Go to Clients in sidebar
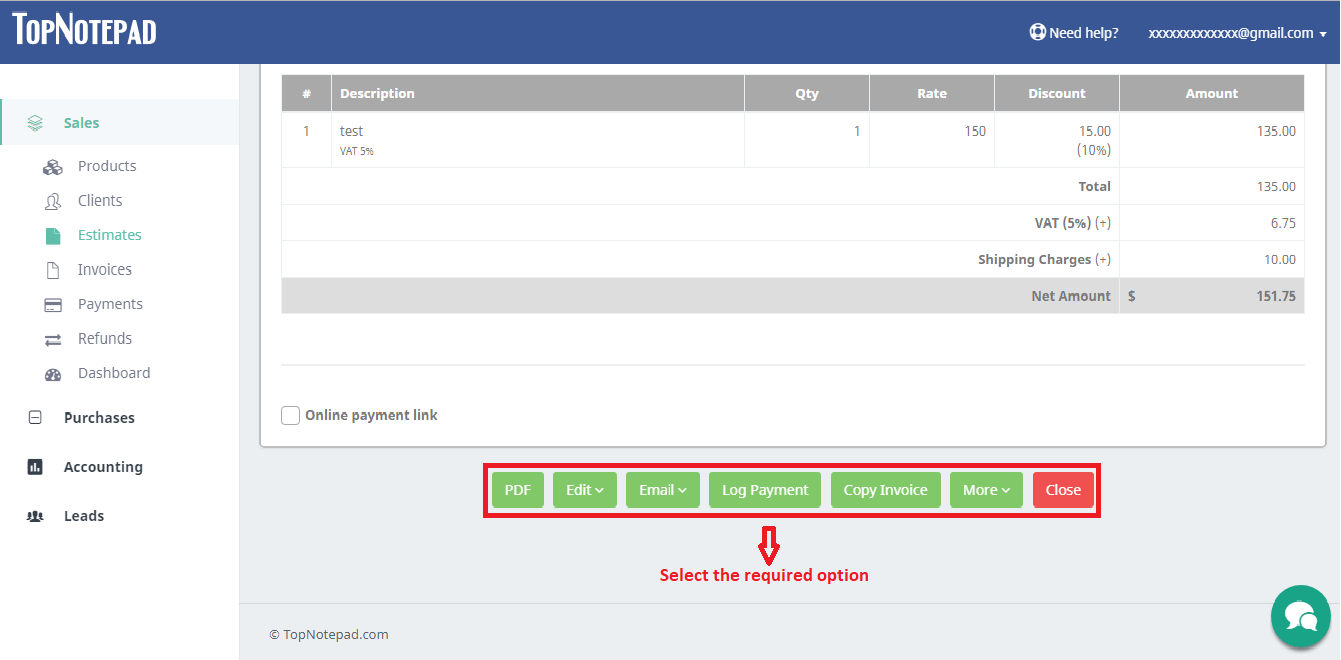Viewport: 1341px width, 660px height. (100, 200)
